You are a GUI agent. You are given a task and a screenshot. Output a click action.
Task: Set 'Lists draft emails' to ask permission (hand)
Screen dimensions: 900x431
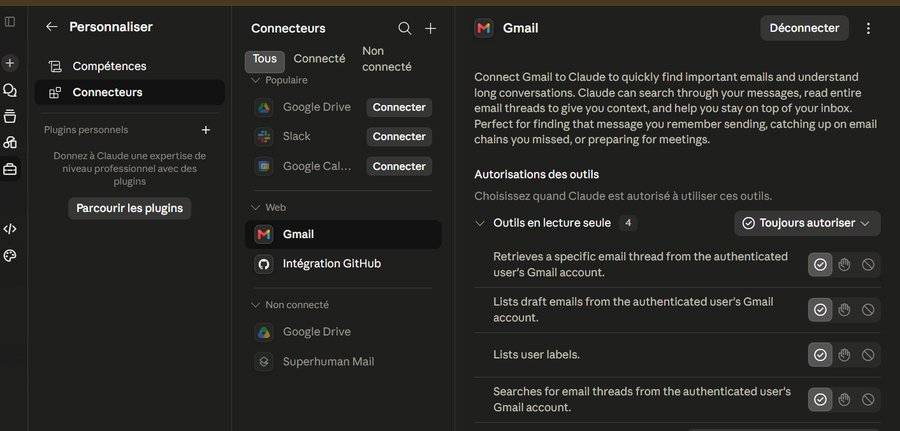click(x=844, y=310)
